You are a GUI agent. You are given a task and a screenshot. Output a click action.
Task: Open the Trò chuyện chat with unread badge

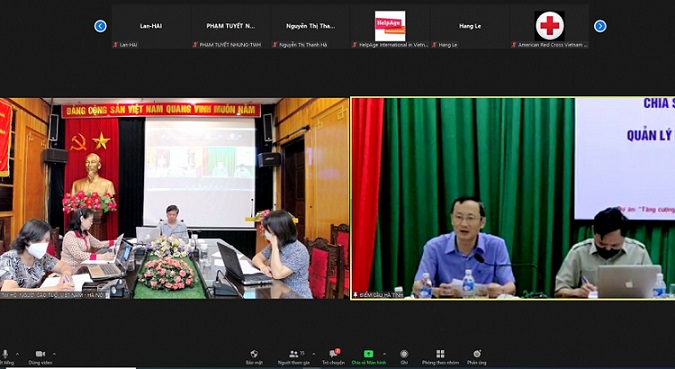coord(334,357)
